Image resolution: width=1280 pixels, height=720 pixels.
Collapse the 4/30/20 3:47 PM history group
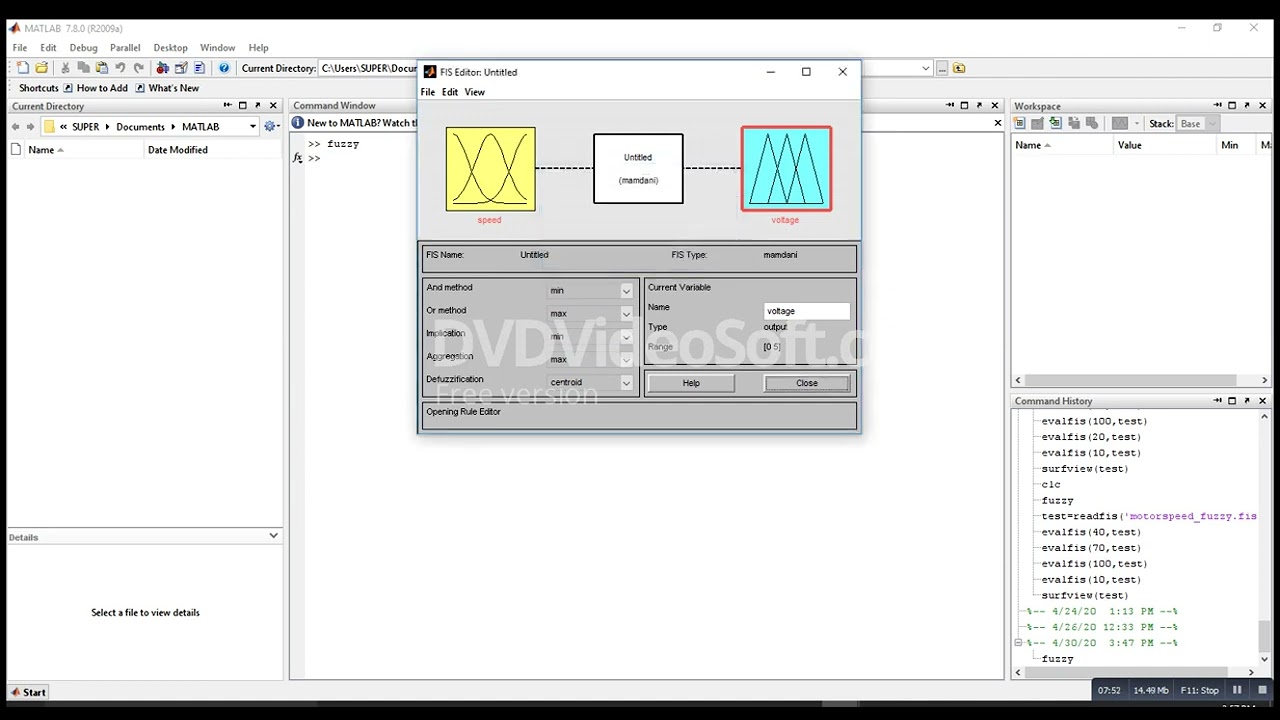[1018, 643]
